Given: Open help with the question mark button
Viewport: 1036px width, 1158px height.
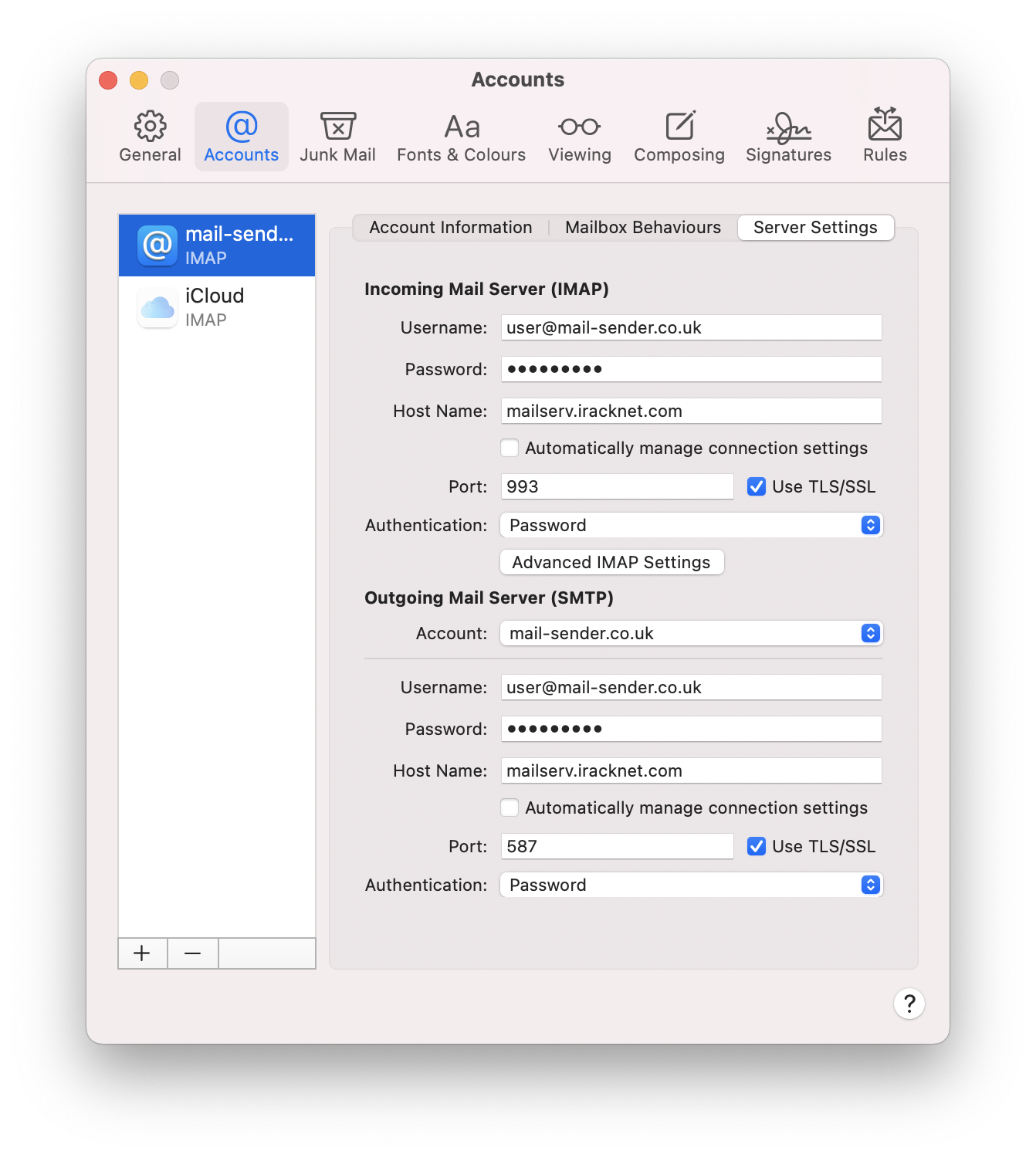Looking at the screenshot, I should point(909,1004).
